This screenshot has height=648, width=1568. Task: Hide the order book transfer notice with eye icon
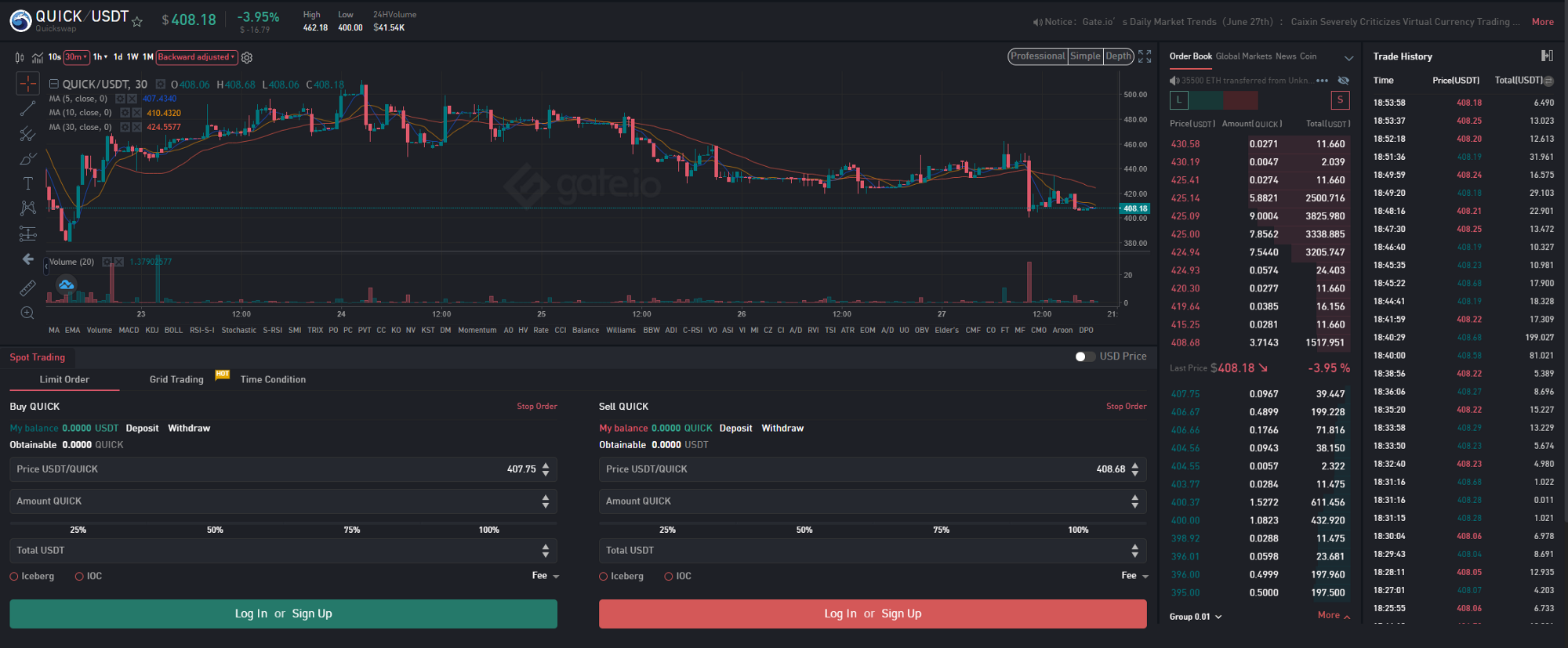coord(1343,81)
